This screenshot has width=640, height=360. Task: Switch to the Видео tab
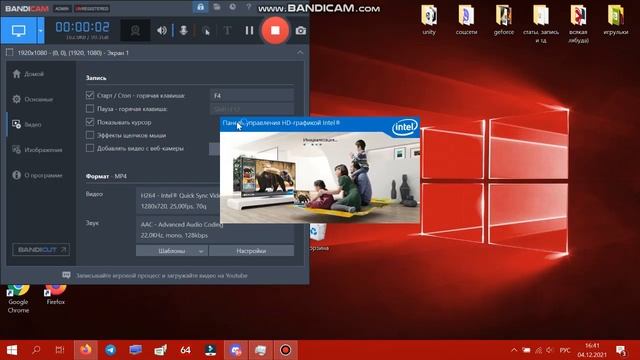27,124
